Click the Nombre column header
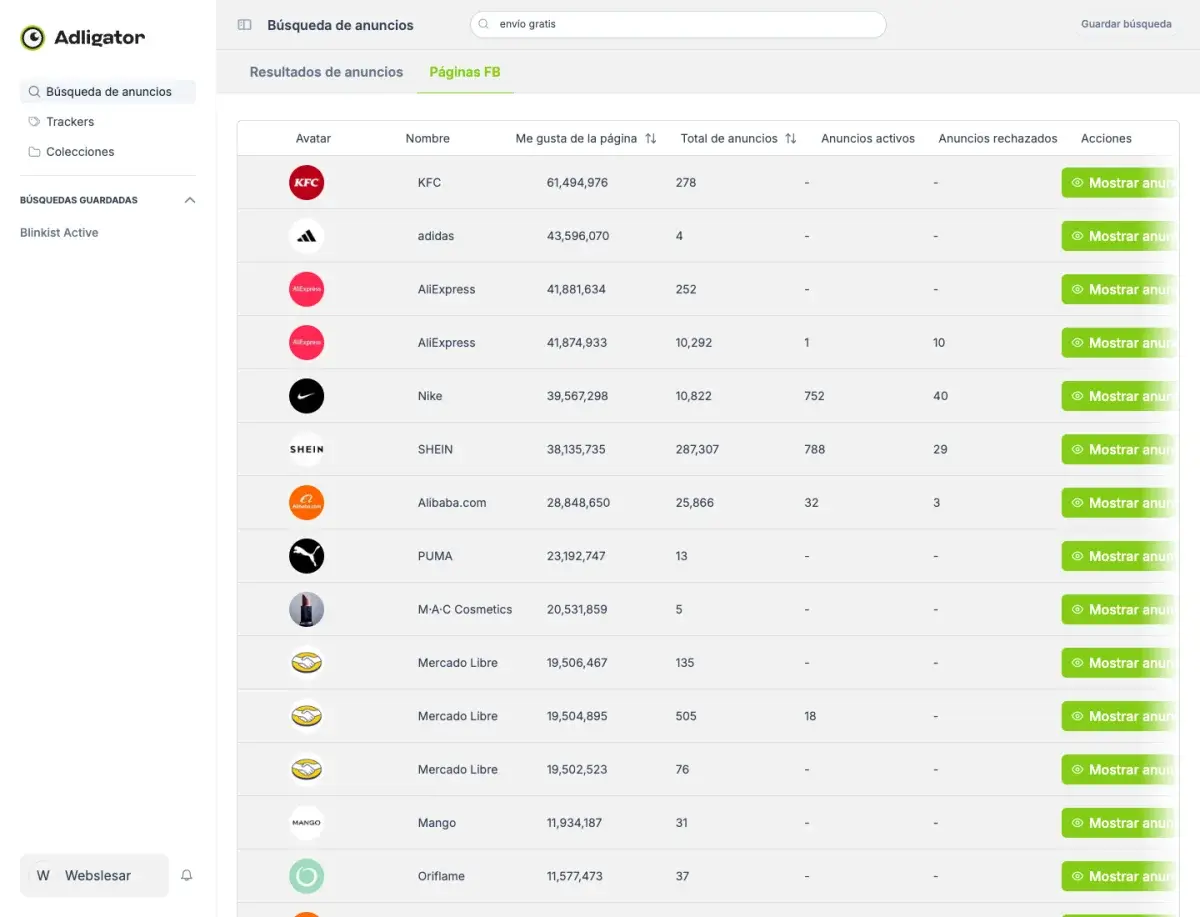The width and height of the screenshot is (1200, 917). click(x=428, y=139)
